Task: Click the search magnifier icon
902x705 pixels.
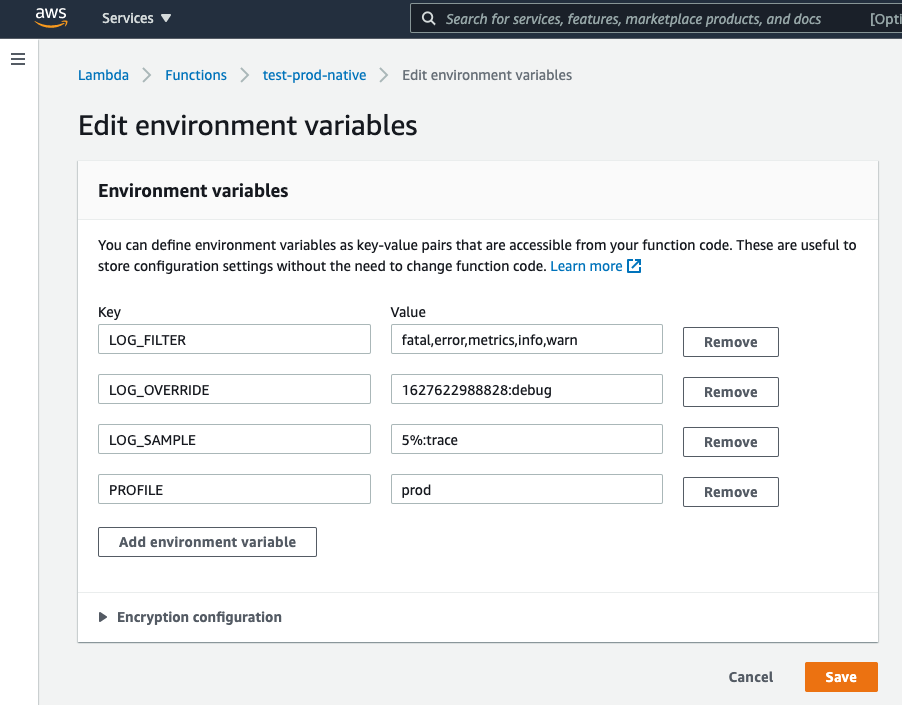Action: [x=428, y=19]
